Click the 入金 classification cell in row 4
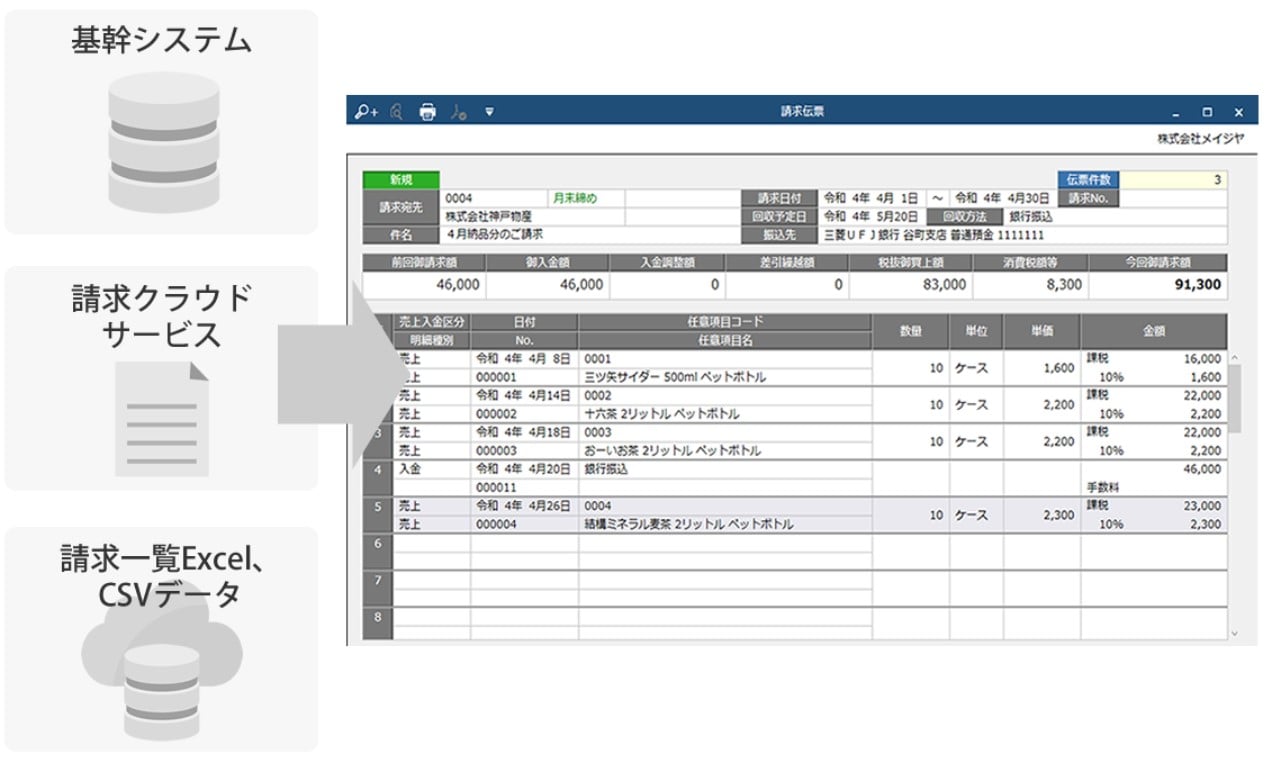Screen dimensions: 1271x767 point(432,468)
